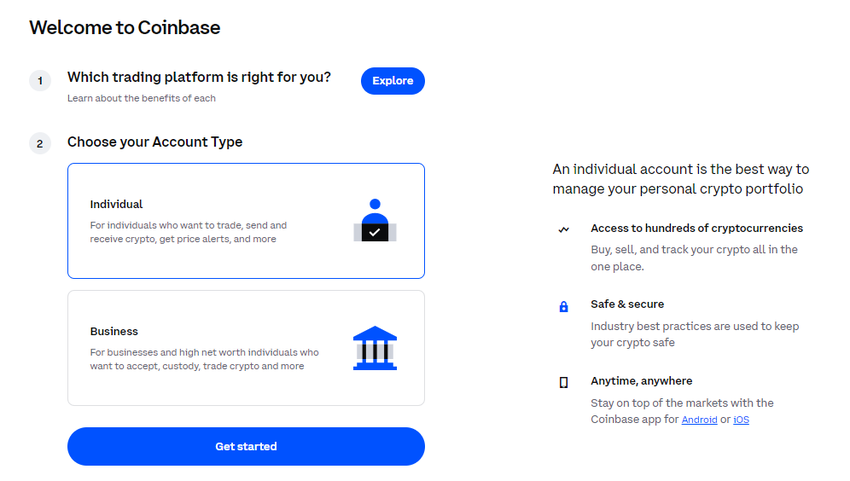
Task: Click the chart icon beside cryptocurrencies access
Action: click(564, 229)
